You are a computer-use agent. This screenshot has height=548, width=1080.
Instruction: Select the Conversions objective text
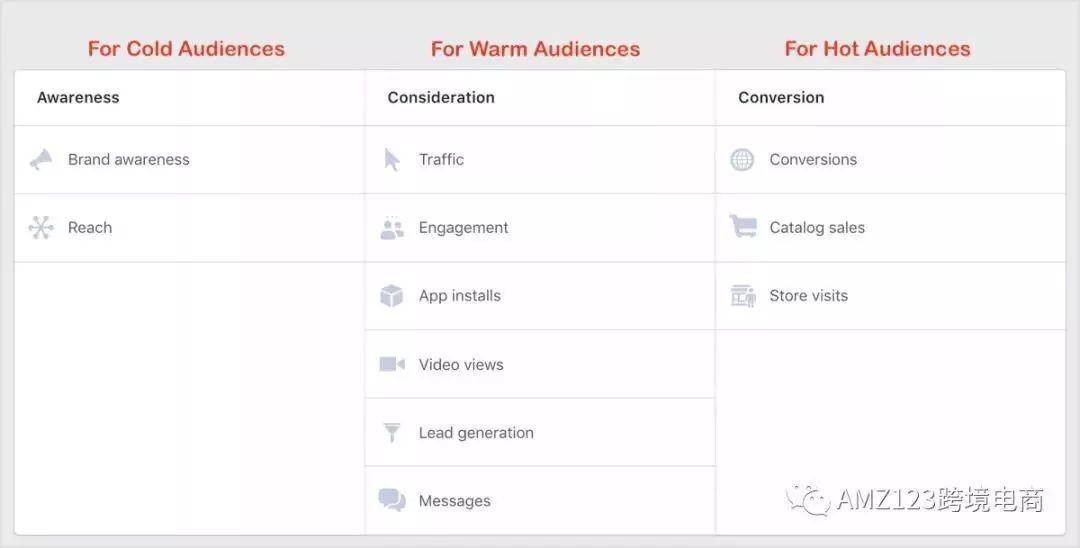pos(813,160)
